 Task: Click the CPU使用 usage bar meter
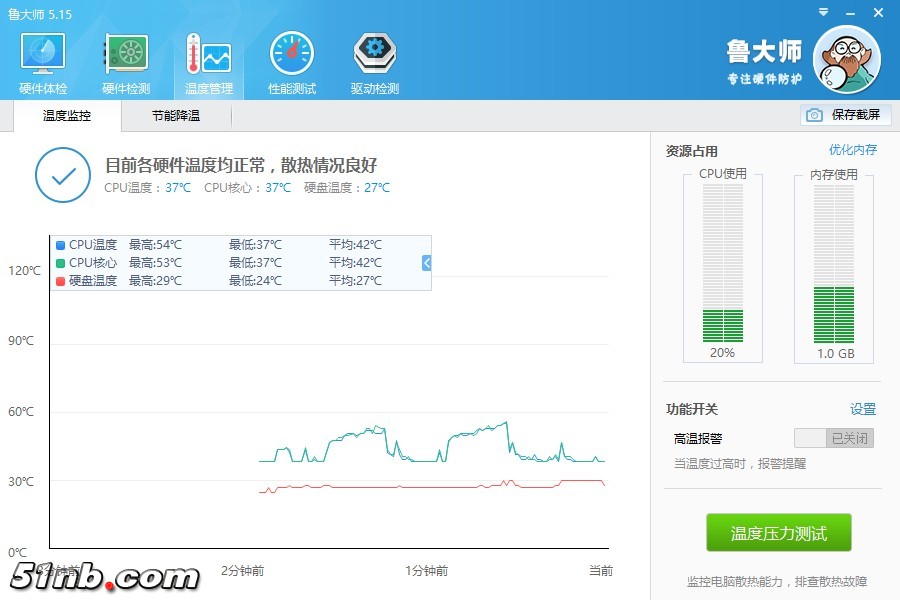click(x=722, y=264)
